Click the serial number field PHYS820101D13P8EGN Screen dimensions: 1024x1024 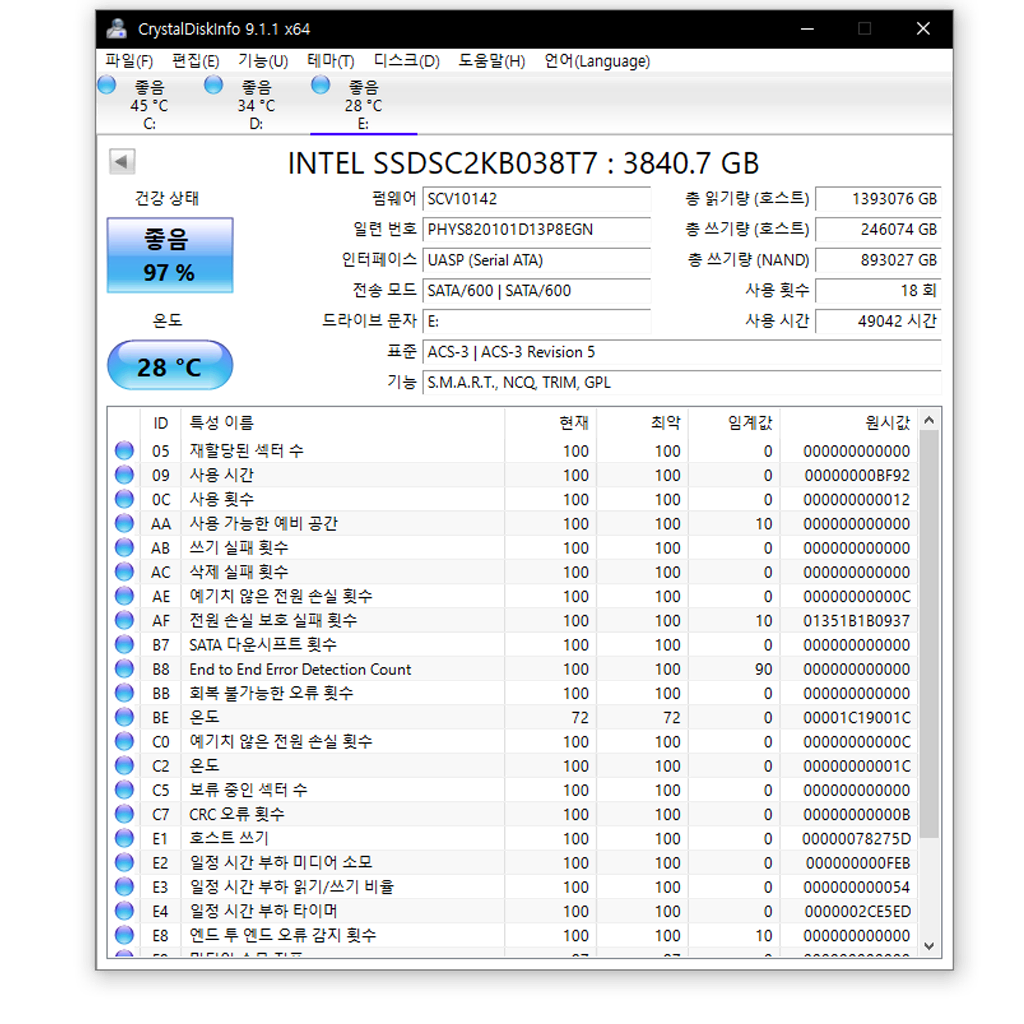(x=536, y=229)
